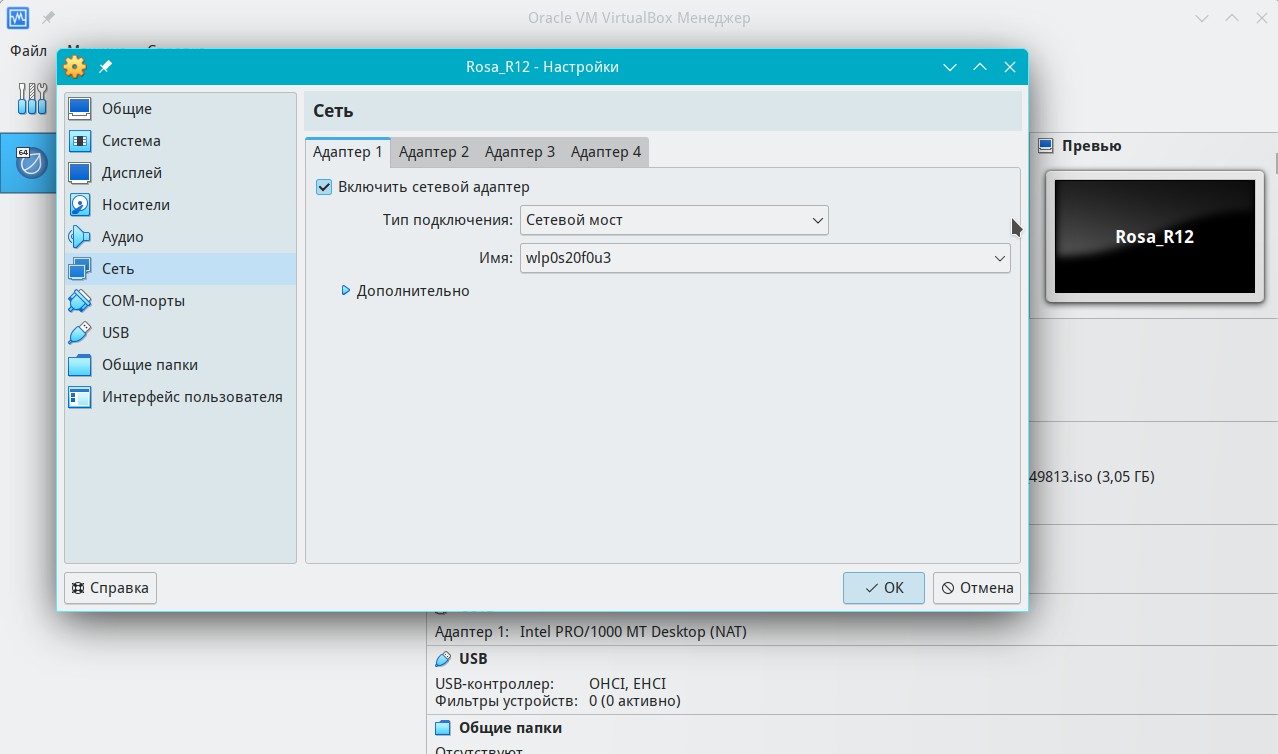Click the Справка button
The width and height of the screenshot is (1278, 754).
click(x=110, y=588)
